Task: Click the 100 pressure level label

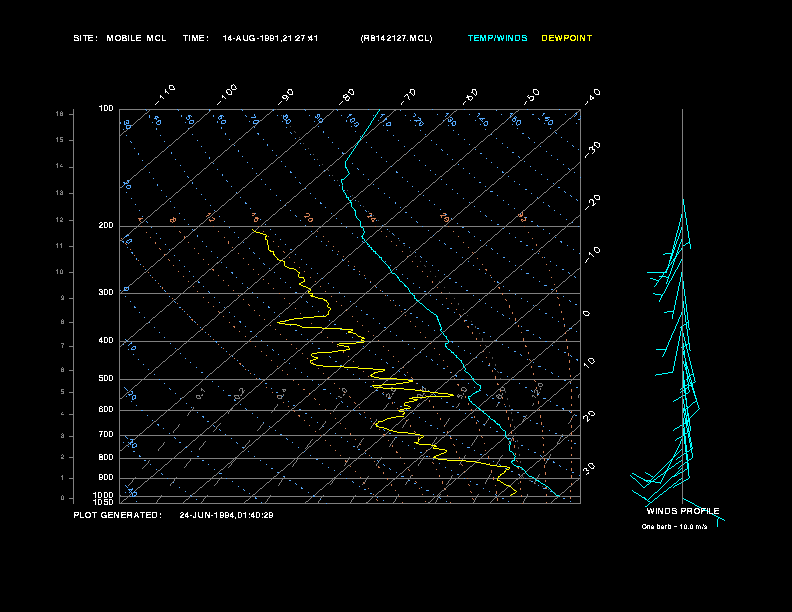Action: click(106, 109)
